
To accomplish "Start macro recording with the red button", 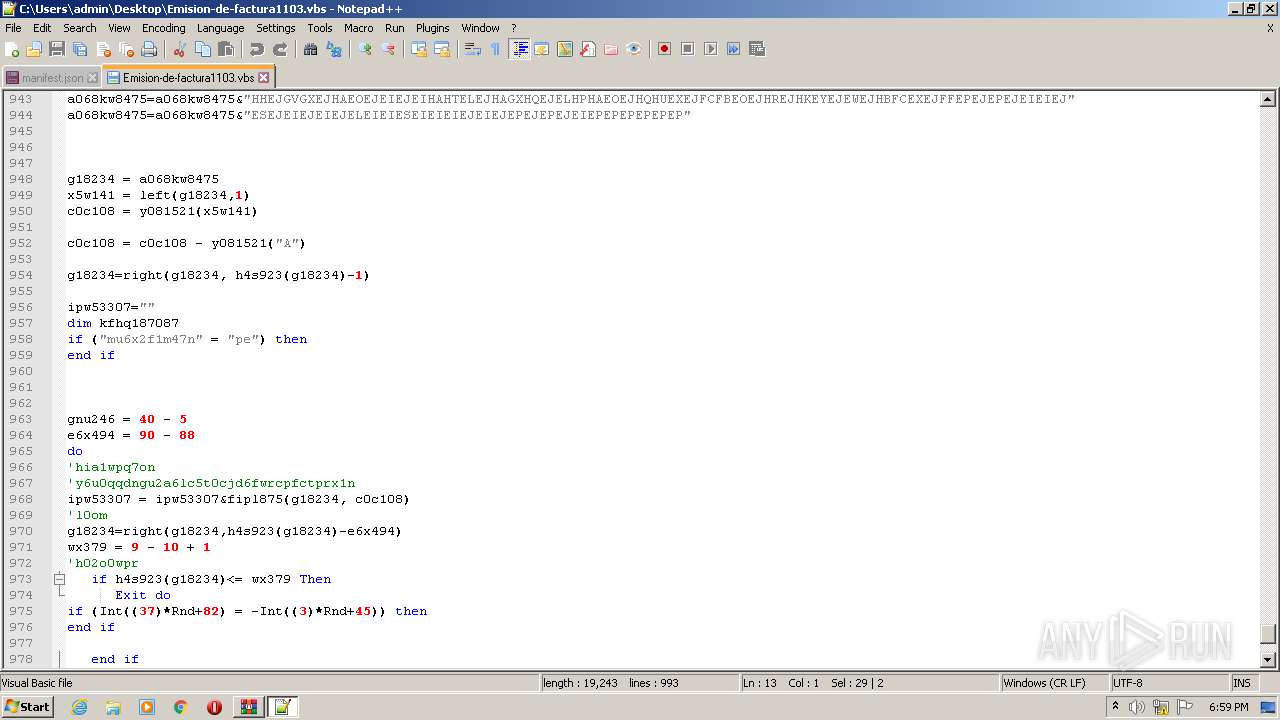I will pos(664,49).
